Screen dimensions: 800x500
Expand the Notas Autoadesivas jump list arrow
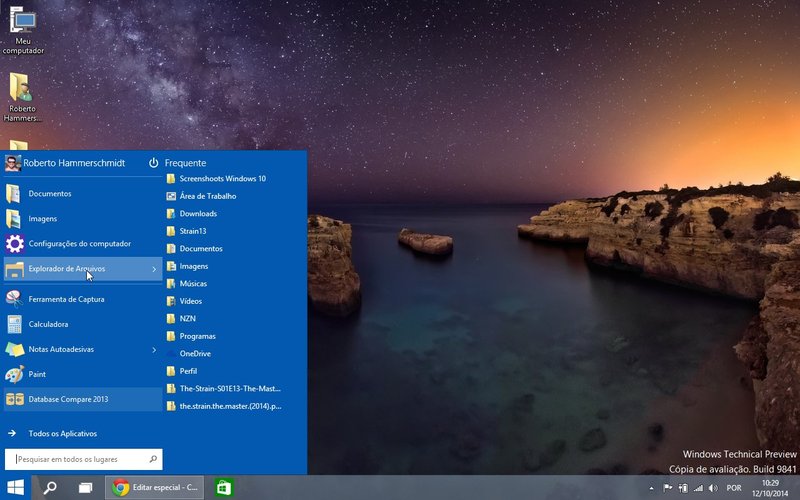coord(154,349)
